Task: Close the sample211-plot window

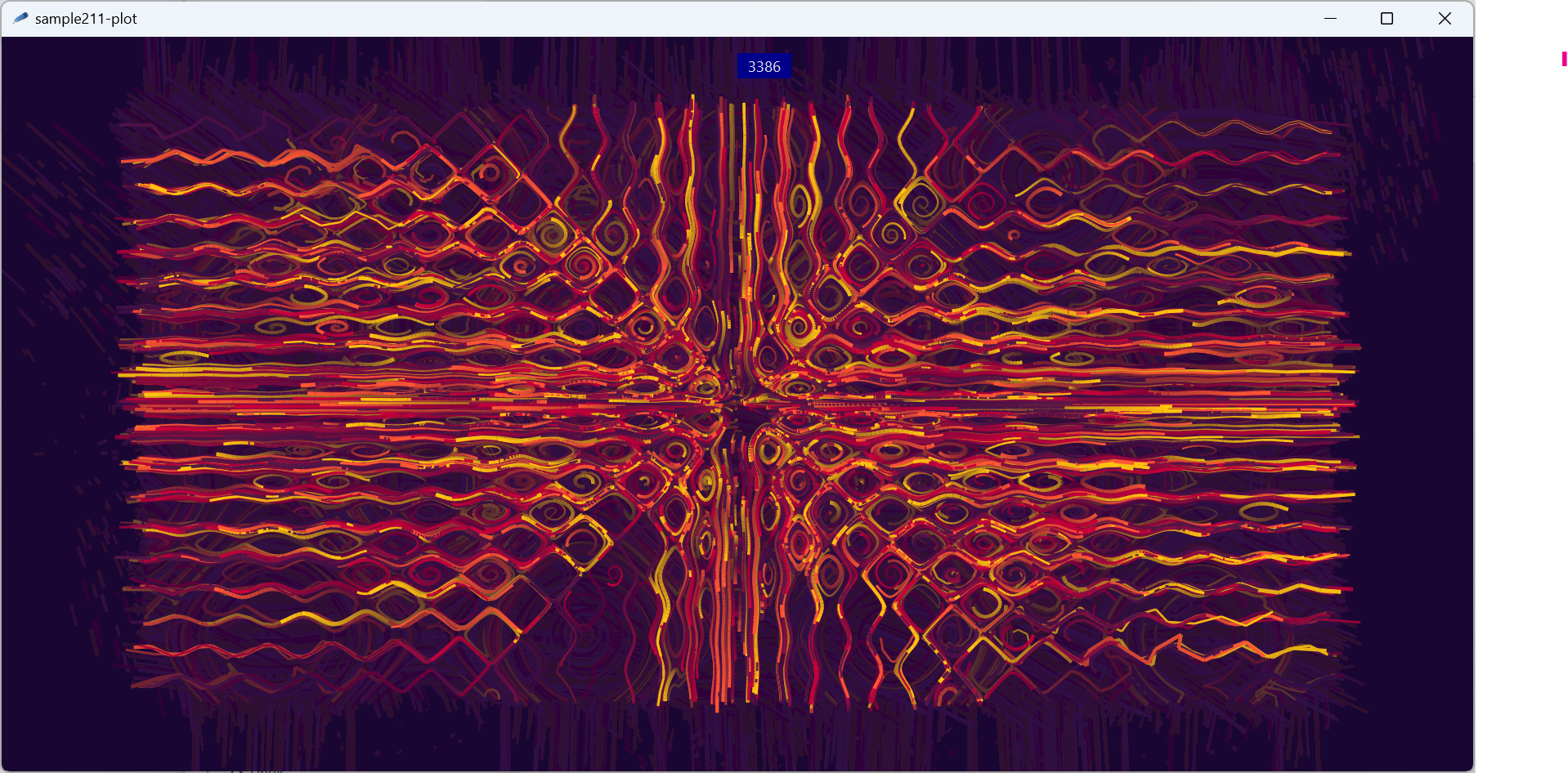Action: [x=1445, y=18]
